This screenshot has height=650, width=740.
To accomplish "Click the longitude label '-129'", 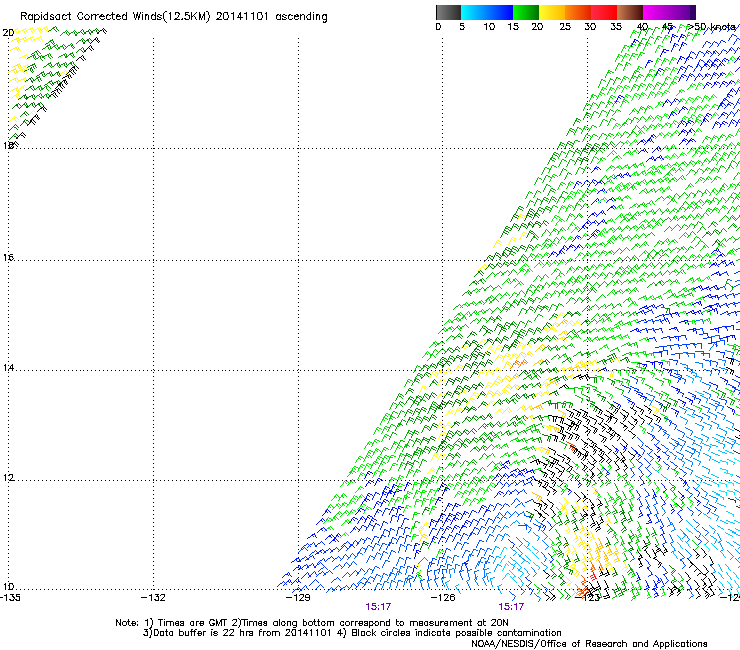I will click(x=298, y=598).
